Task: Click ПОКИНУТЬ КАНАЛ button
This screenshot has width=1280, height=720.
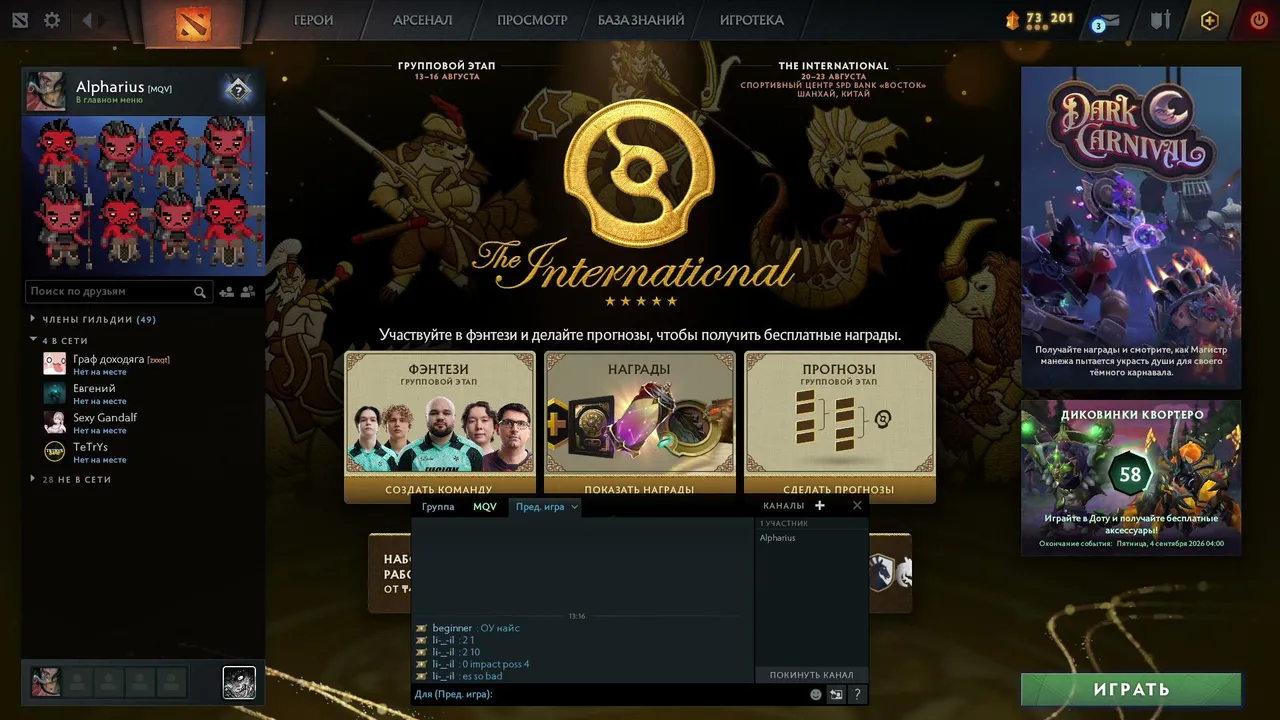Action: point(812,675)
